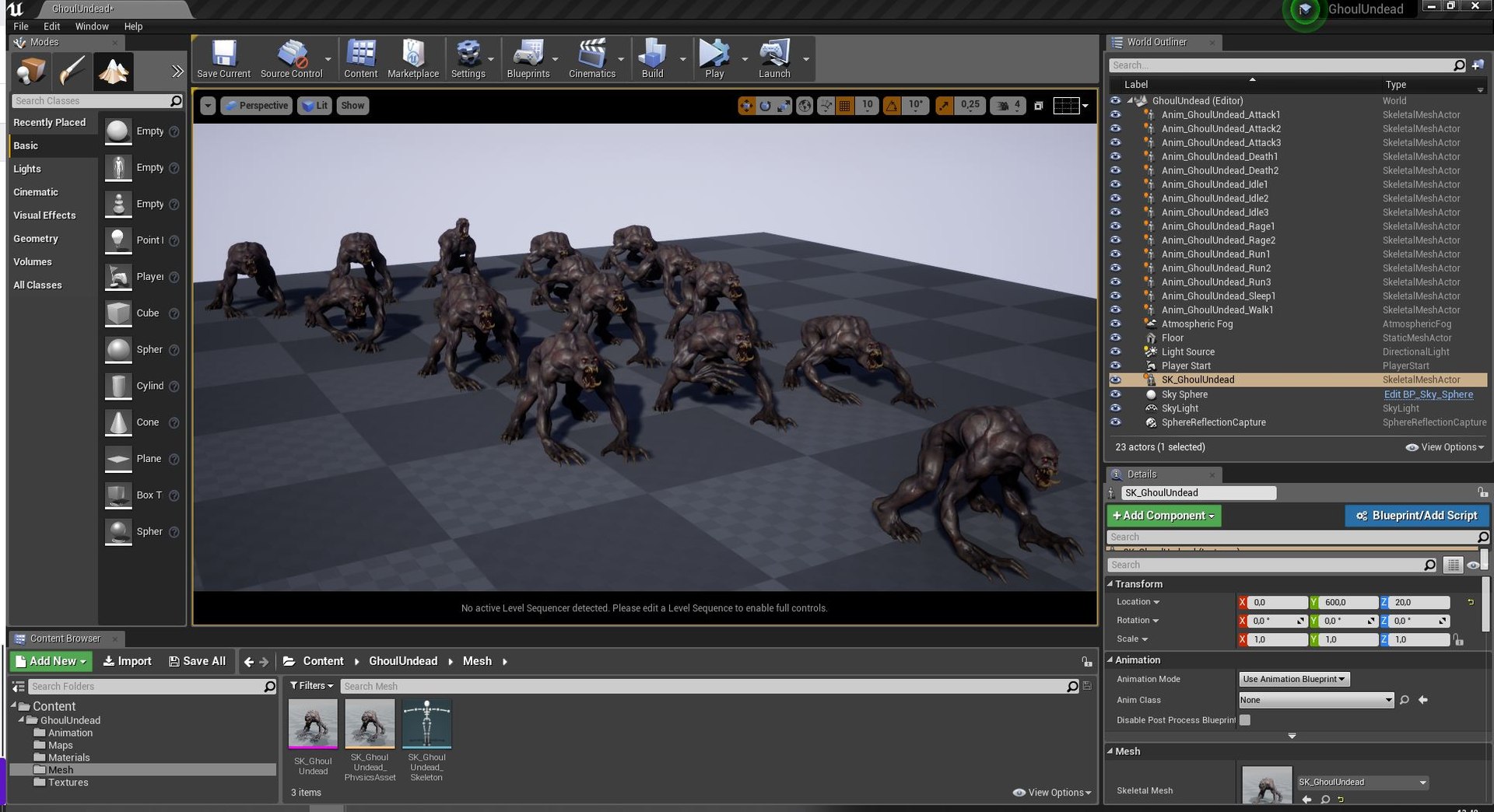Open the Settings toolbar icon
This screenshot has width=1494, height=812.
pyautogui.click(x=468, y=59)
